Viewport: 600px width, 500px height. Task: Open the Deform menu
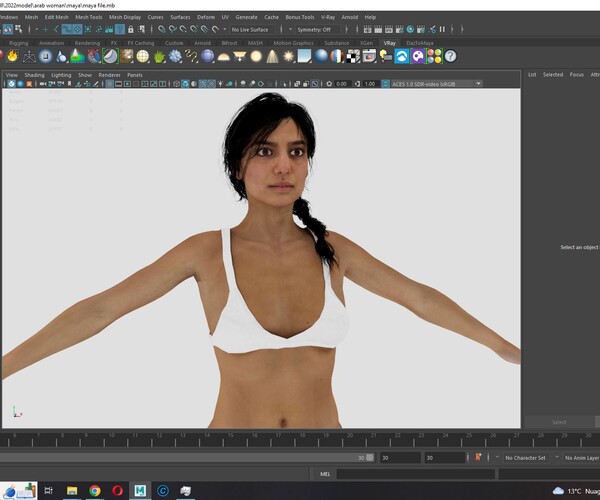pyautogui.click(x=206, y=17)
